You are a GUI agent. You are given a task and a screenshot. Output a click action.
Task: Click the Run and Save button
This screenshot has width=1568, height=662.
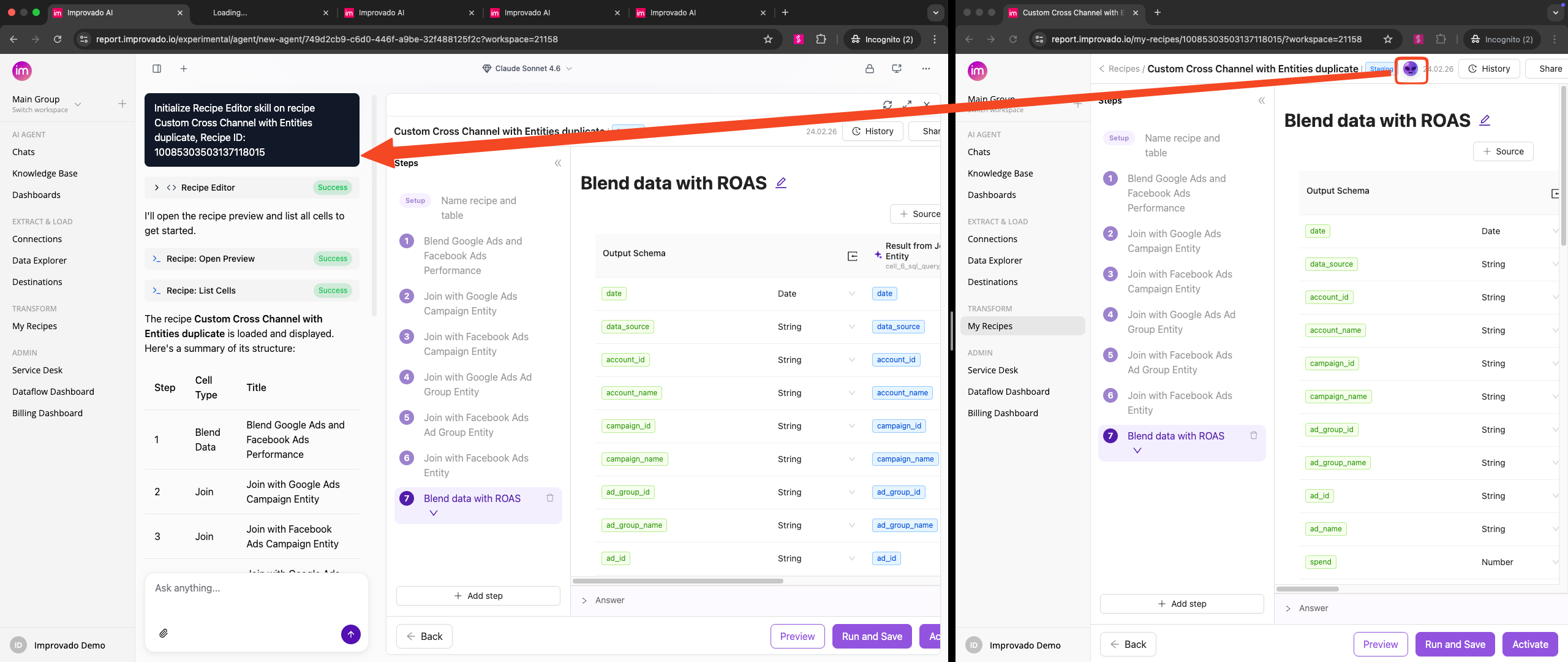coord(872,636)
